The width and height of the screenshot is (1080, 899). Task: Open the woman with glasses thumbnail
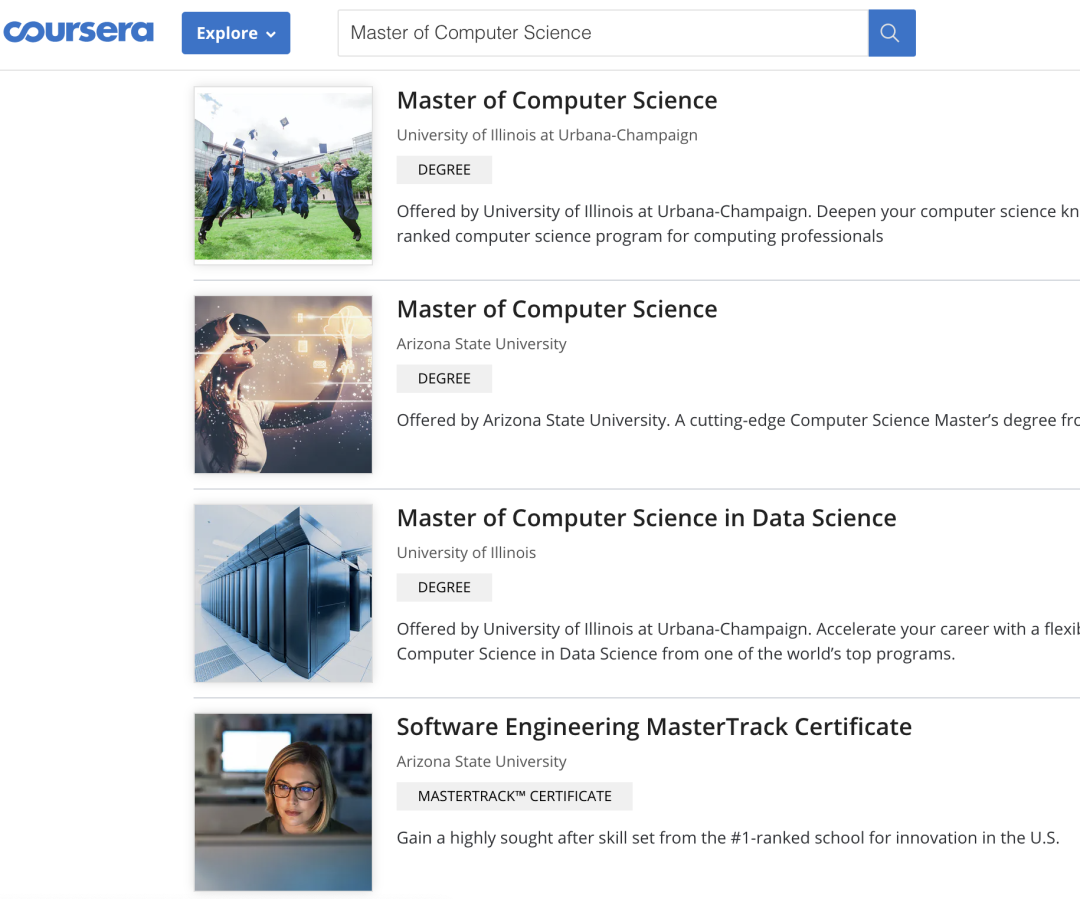283,802
